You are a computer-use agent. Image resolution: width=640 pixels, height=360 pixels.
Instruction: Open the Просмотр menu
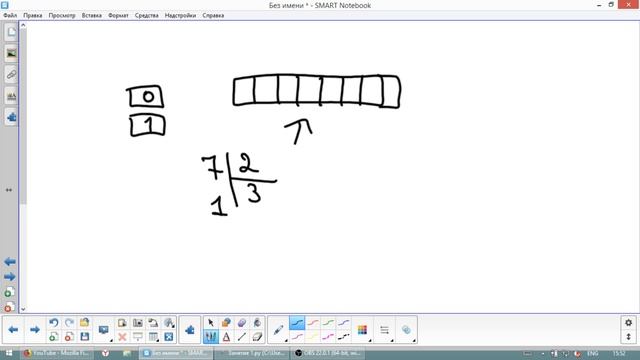[62, 16]
